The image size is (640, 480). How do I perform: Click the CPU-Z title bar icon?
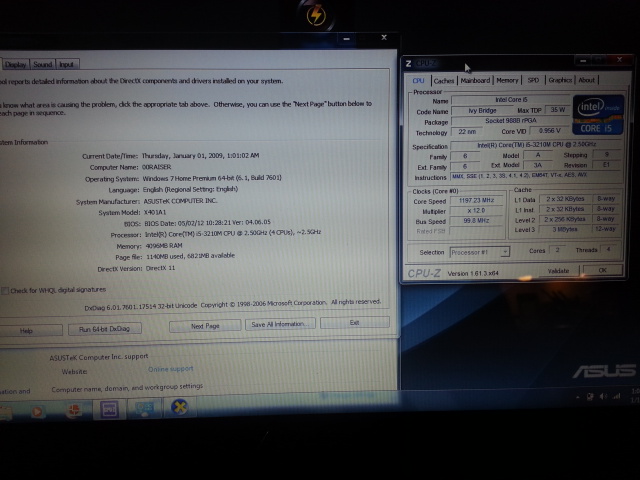coord(408,64)
